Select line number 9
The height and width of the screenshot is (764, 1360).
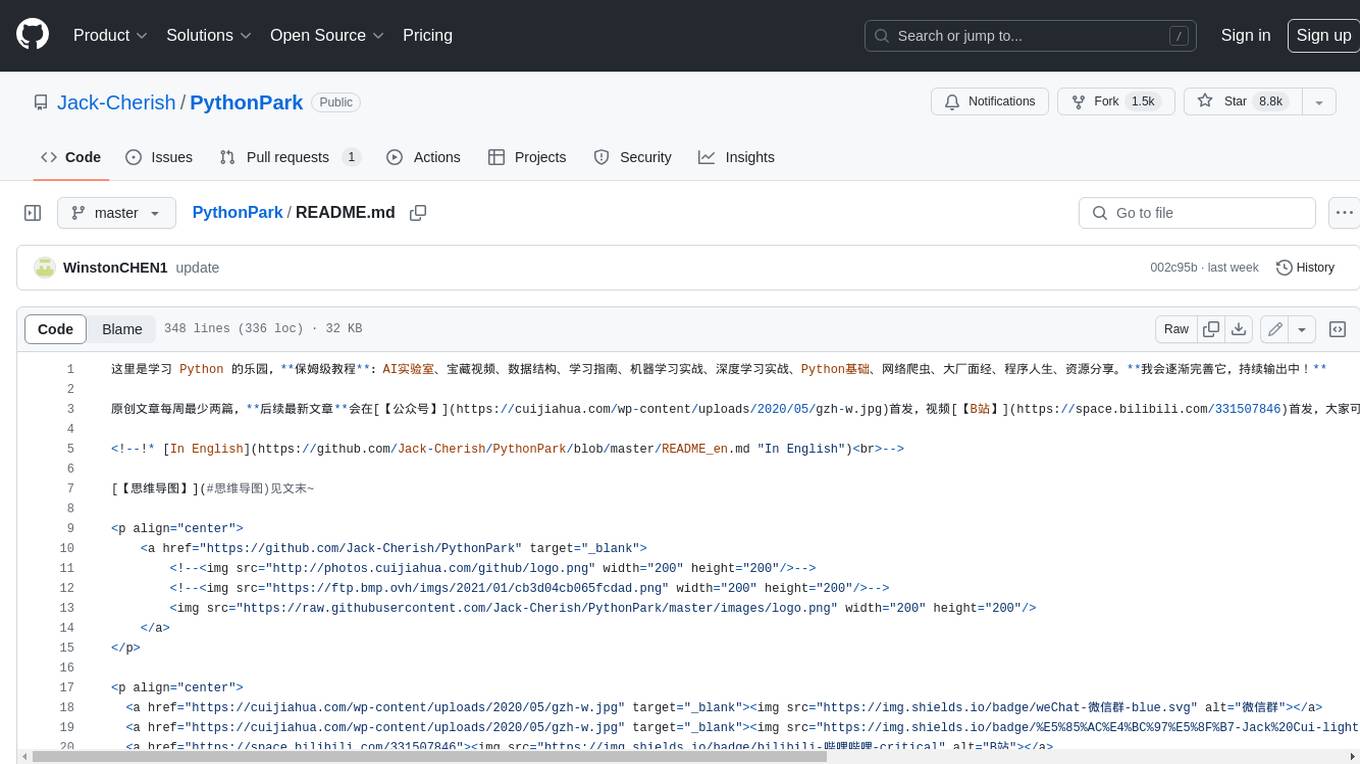pos(70,528)
